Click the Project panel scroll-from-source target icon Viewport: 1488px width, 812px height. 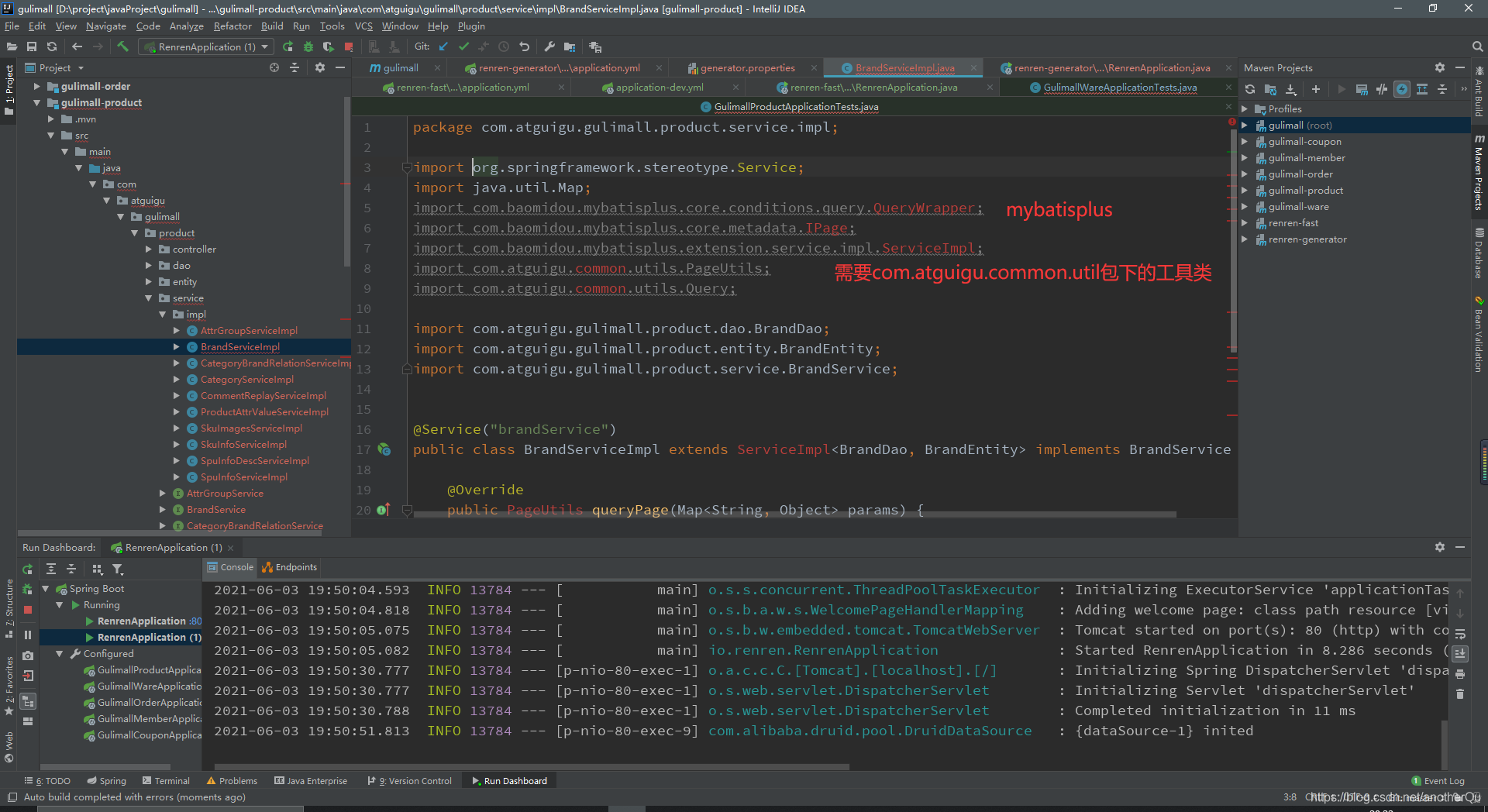(274, 67)
